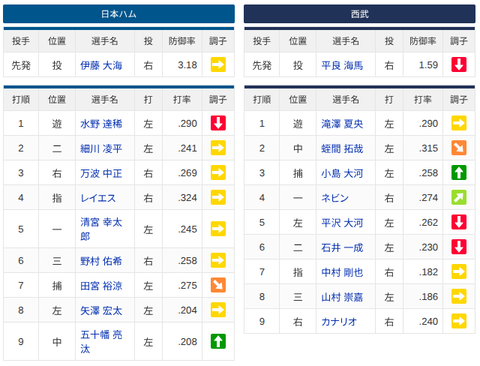Click 平良 海馬 red down condition icon
The height and width of the screenshot is (366, 480).
tap(459, 65)
